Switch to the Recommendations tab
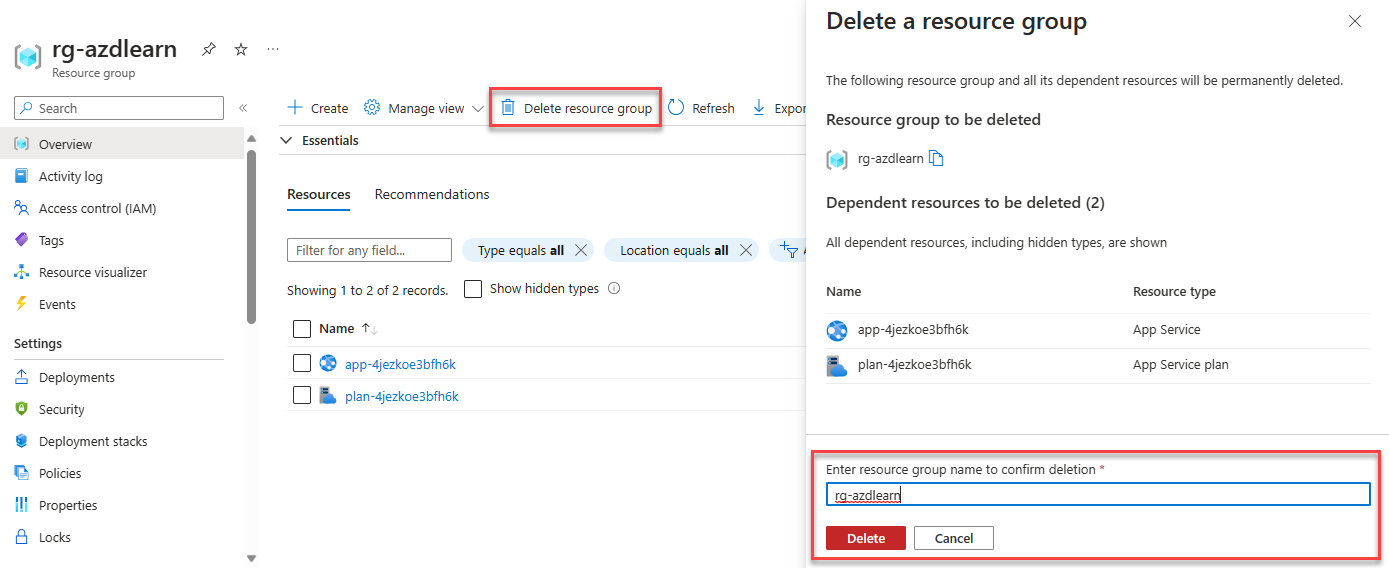The height and width of the screenshot is (568, 1389). [x=432, y=194]
